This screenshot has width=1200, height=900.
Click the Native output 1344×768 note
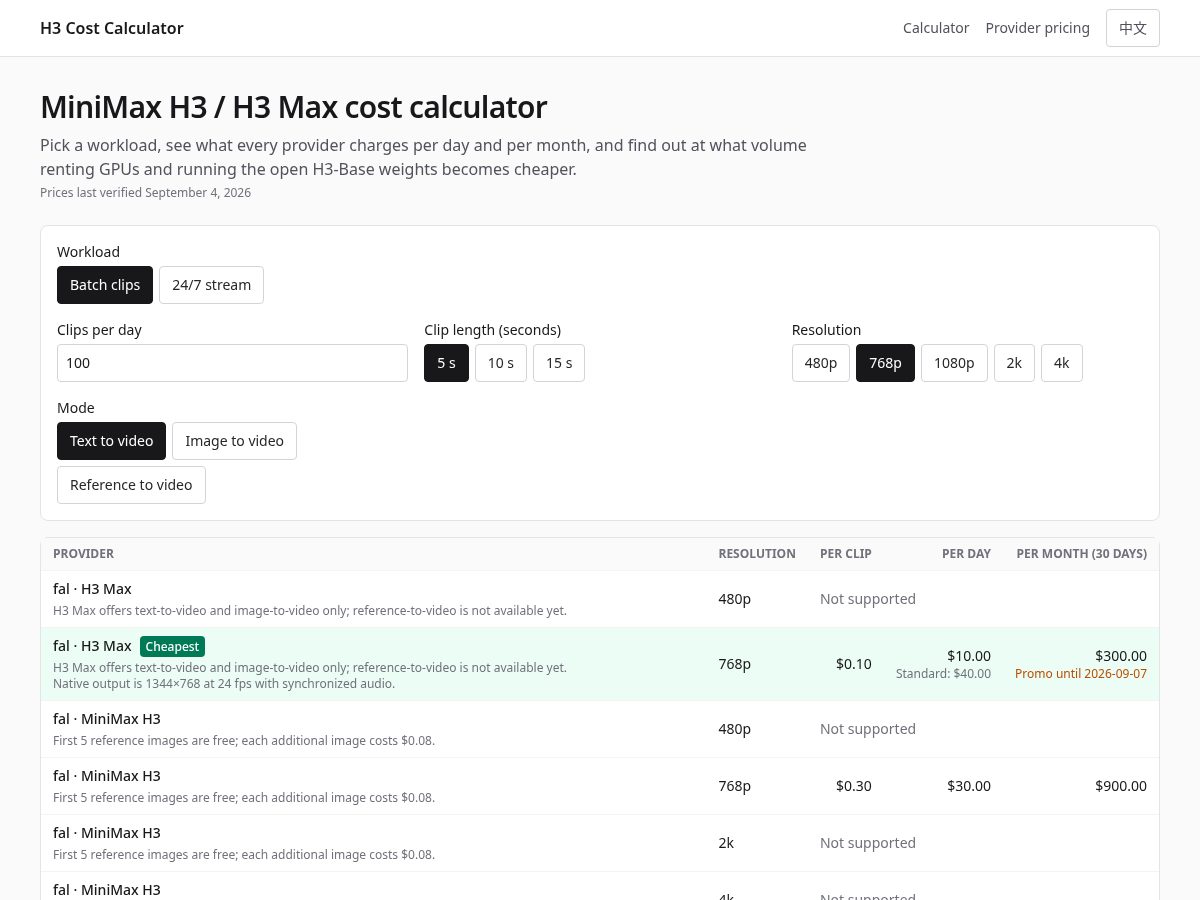click(x=224, y=684)
